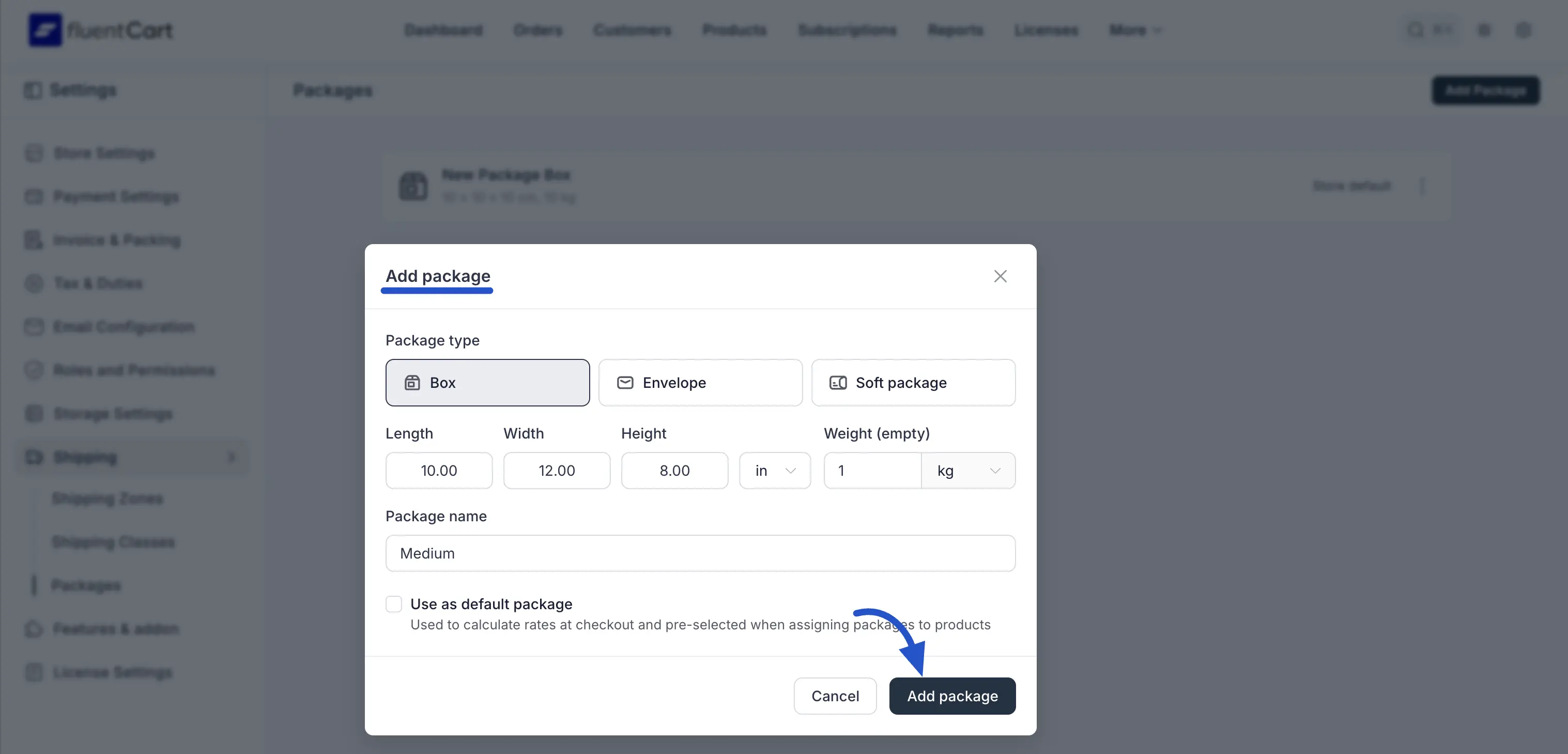Open Shipping Classes in sidebar
The image size is (1568, 754).
pyautogui.click(x=113, y=541)
